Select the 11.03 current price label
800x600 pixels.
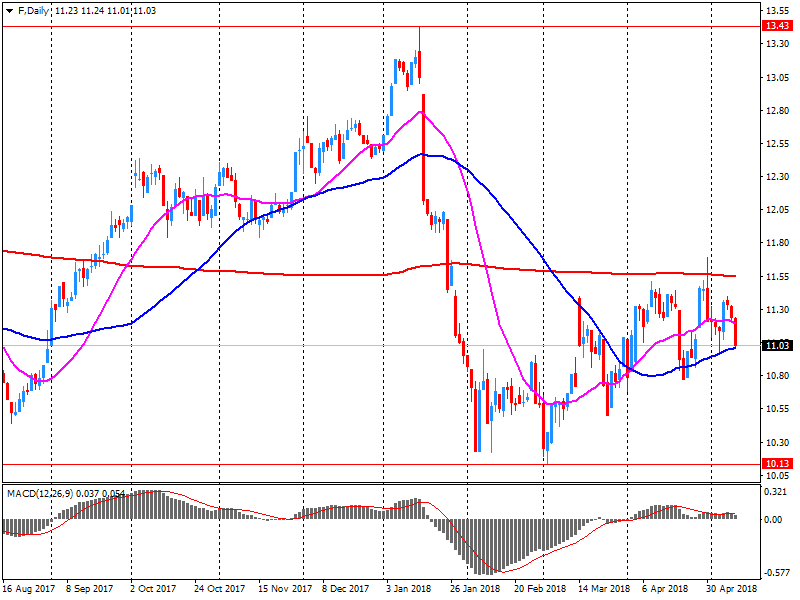777,346
